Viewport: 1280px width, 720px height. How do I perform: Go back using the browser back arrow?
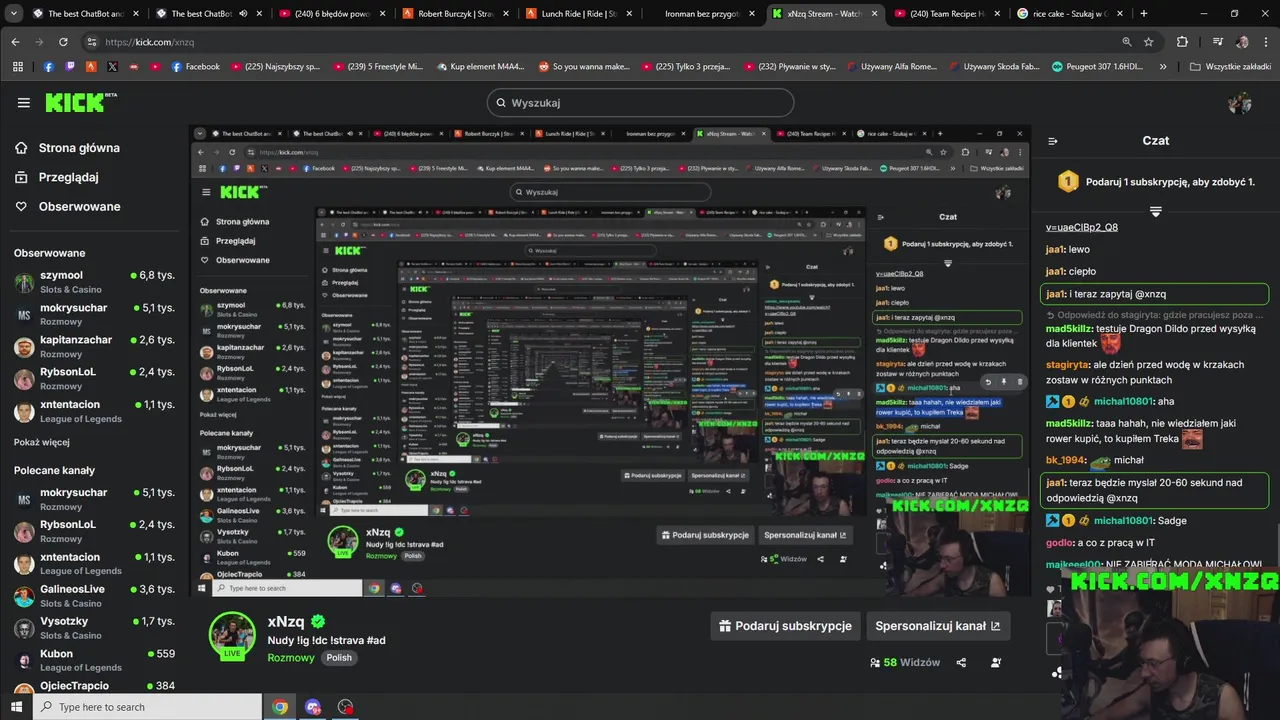[x=15, y=42]
